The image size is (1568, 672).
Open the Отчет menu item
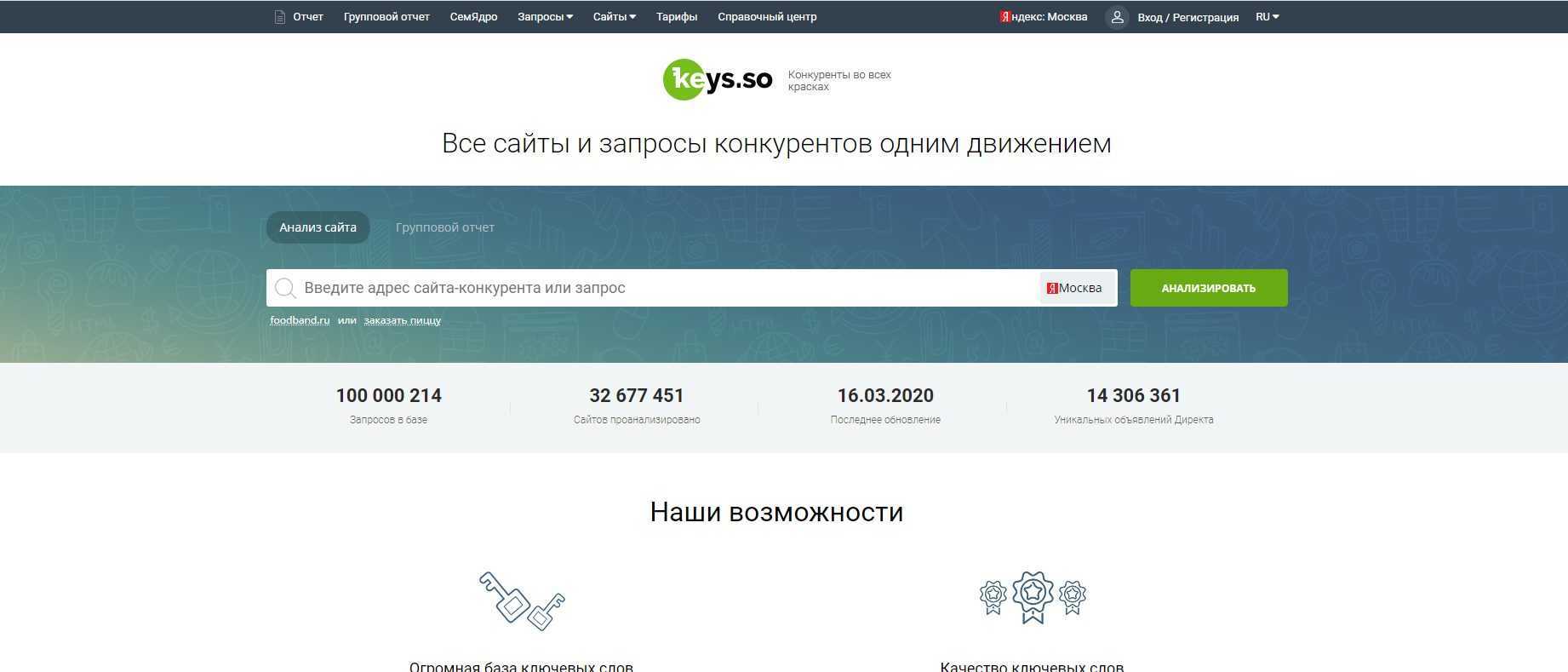coord(308,17)
